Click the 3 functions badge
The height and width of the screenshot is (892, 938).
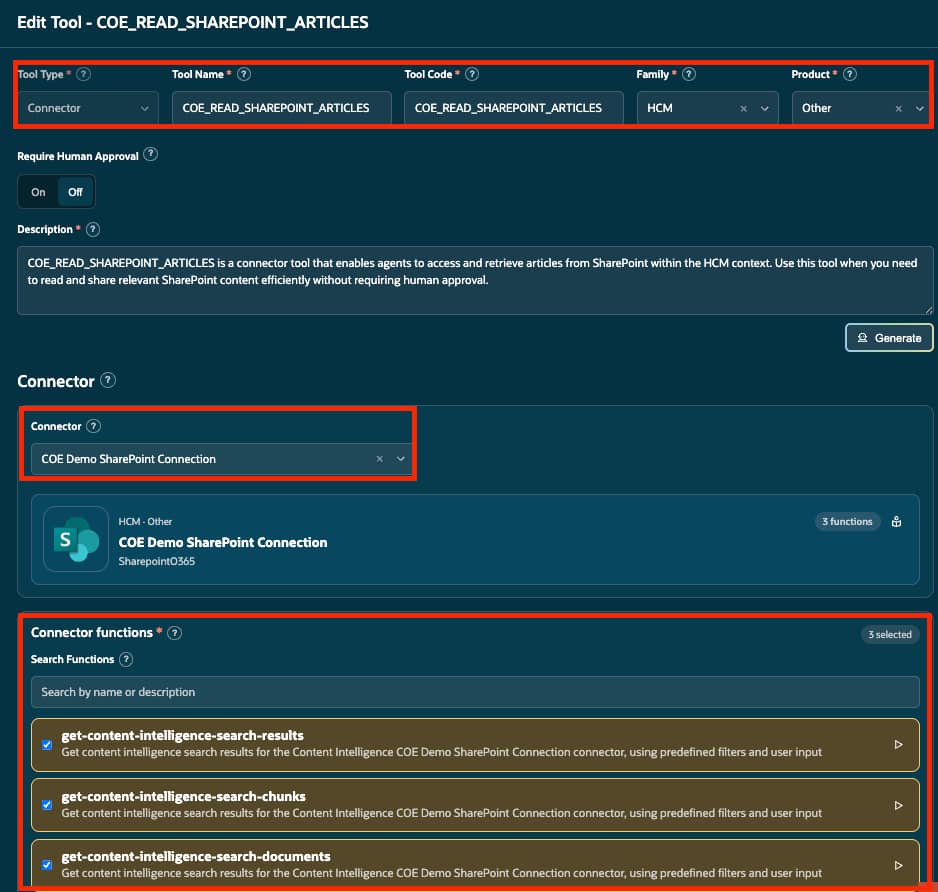(847, 522)
